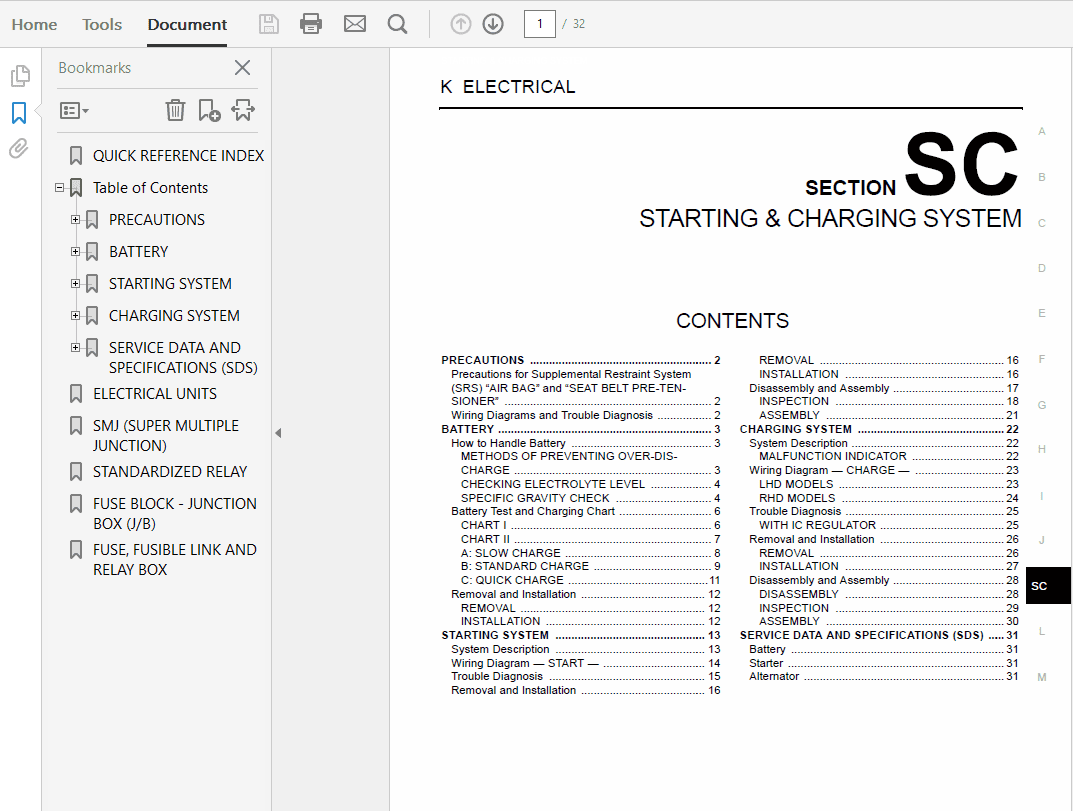
Task: Open the Print dialog
Action: pos(311,23)
